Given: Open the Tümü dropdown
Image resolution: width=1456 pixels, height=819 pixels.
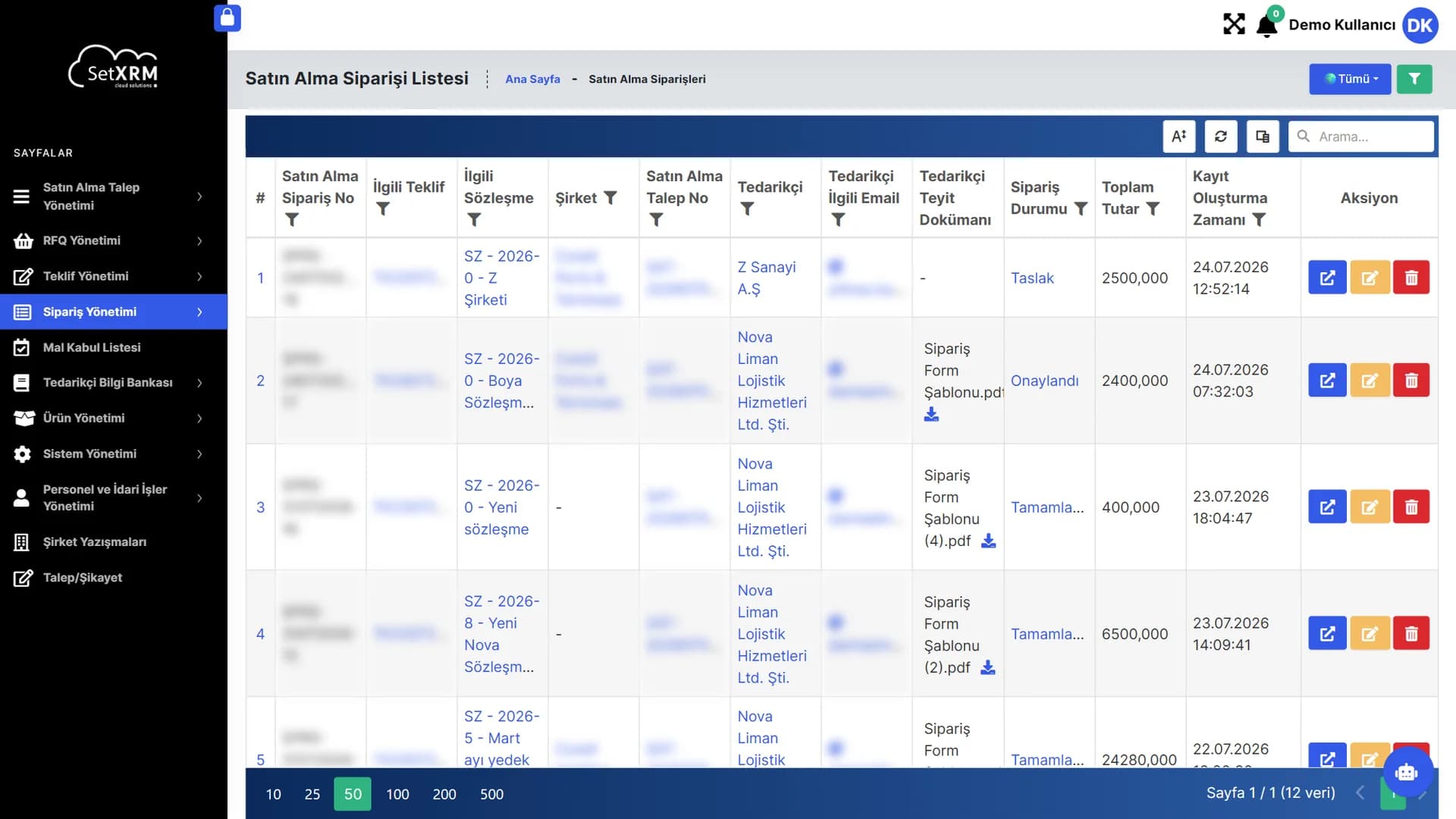Looking at the screenshot, I should click(1350, 79).
